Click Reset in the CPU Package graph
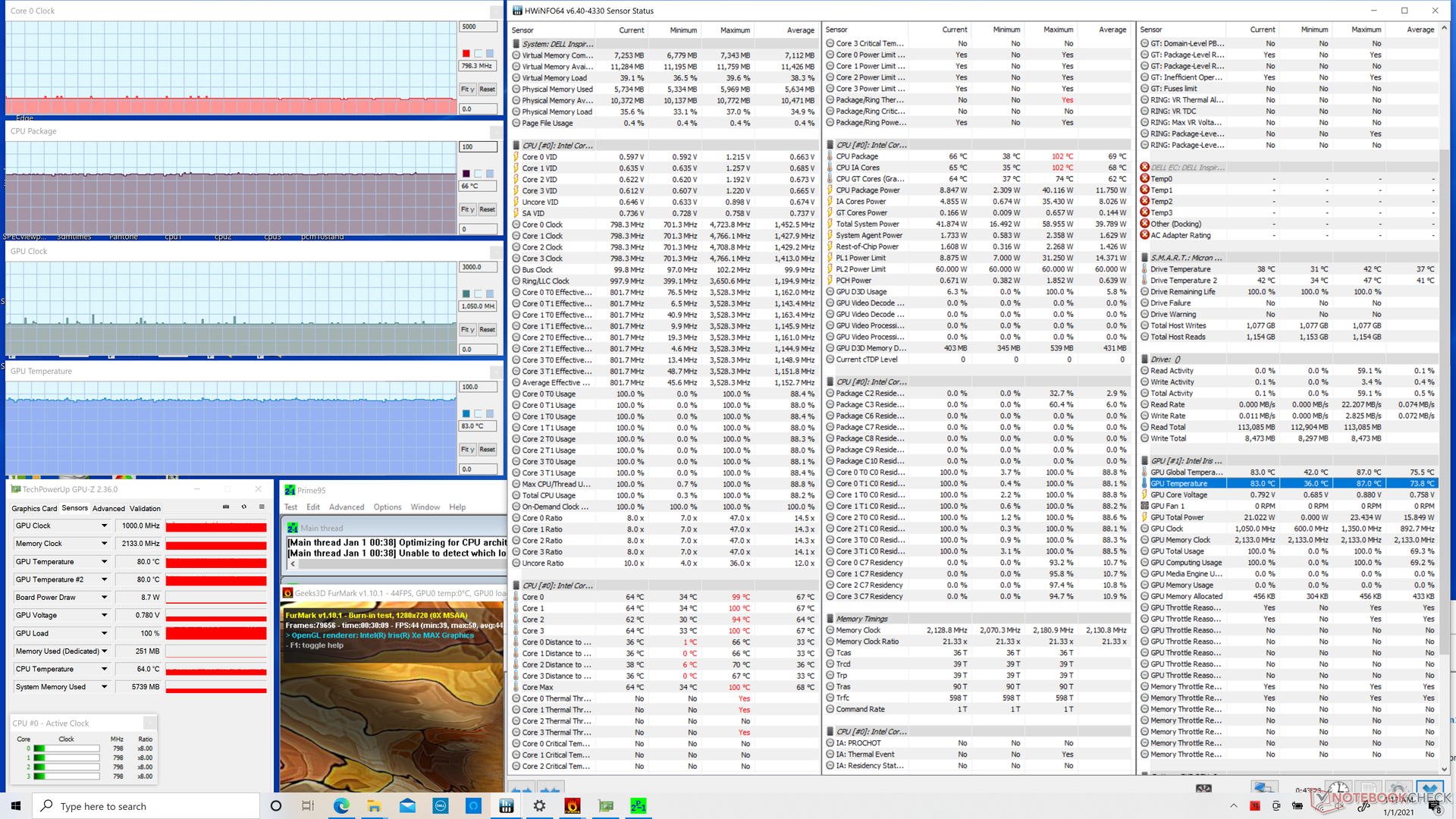The width and height of the screenshot is (1456, 819). (x=488, y=209)
